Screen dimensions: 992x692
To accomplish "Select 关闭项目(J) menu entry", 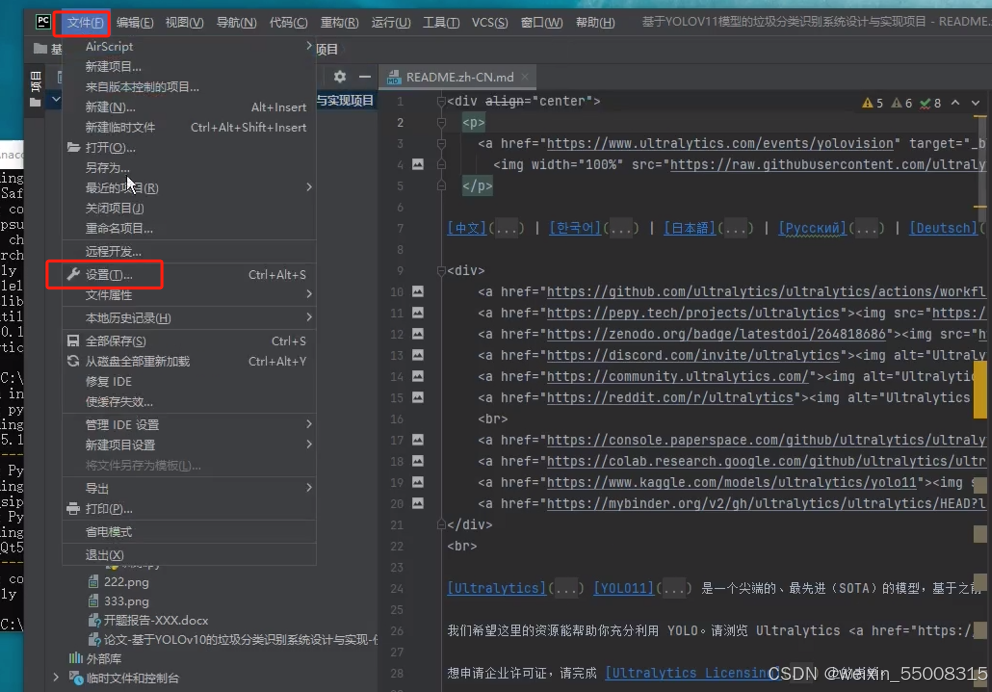I will point(115,208).
